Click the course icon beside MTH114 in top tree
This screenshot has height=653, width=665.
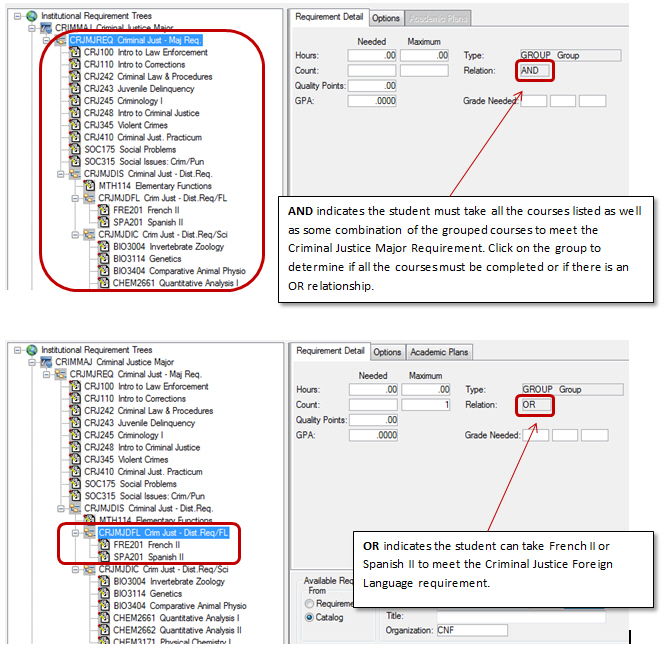tap(89, 186)
